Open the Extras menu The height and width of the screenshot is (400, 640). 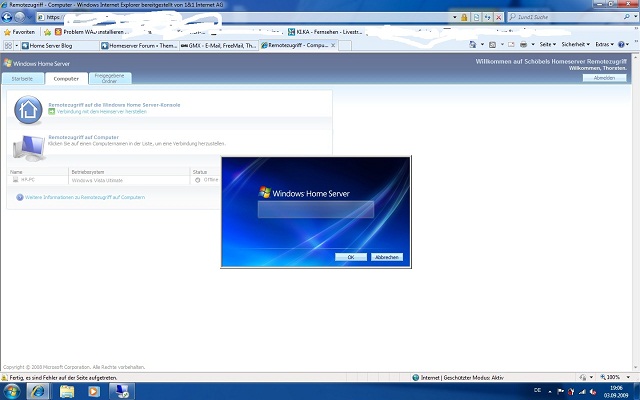pyautogui.click(x=604, y=44)
